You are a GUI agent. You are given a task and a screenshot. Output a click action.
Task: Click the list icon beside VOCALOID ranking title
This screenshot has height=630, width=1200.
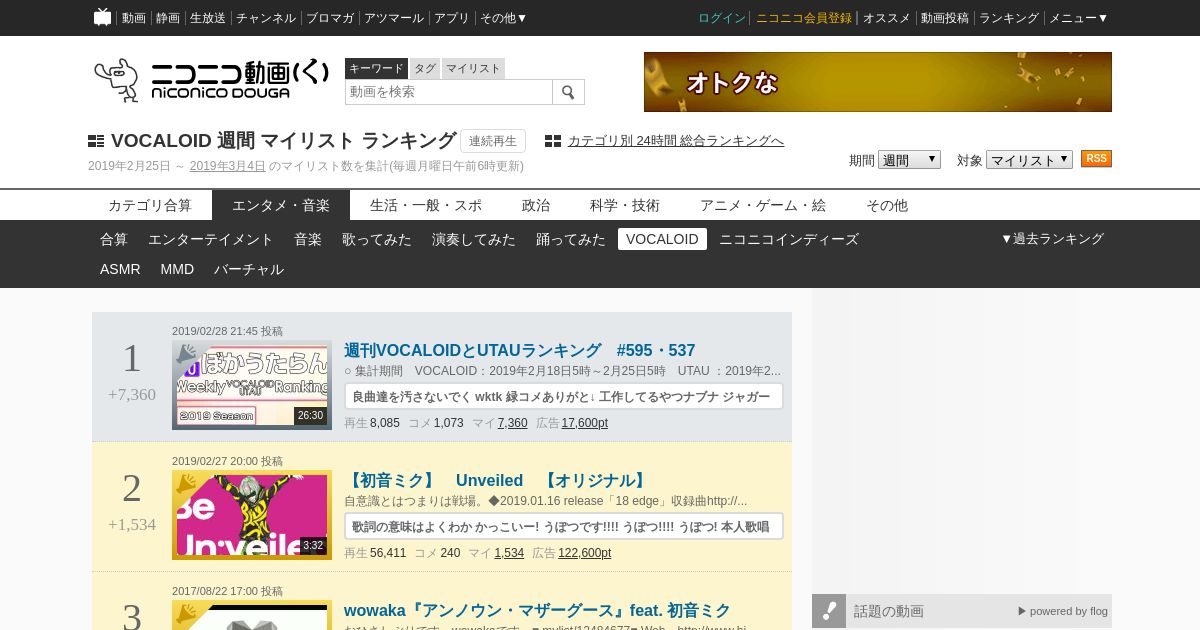(x=96, y=141)
